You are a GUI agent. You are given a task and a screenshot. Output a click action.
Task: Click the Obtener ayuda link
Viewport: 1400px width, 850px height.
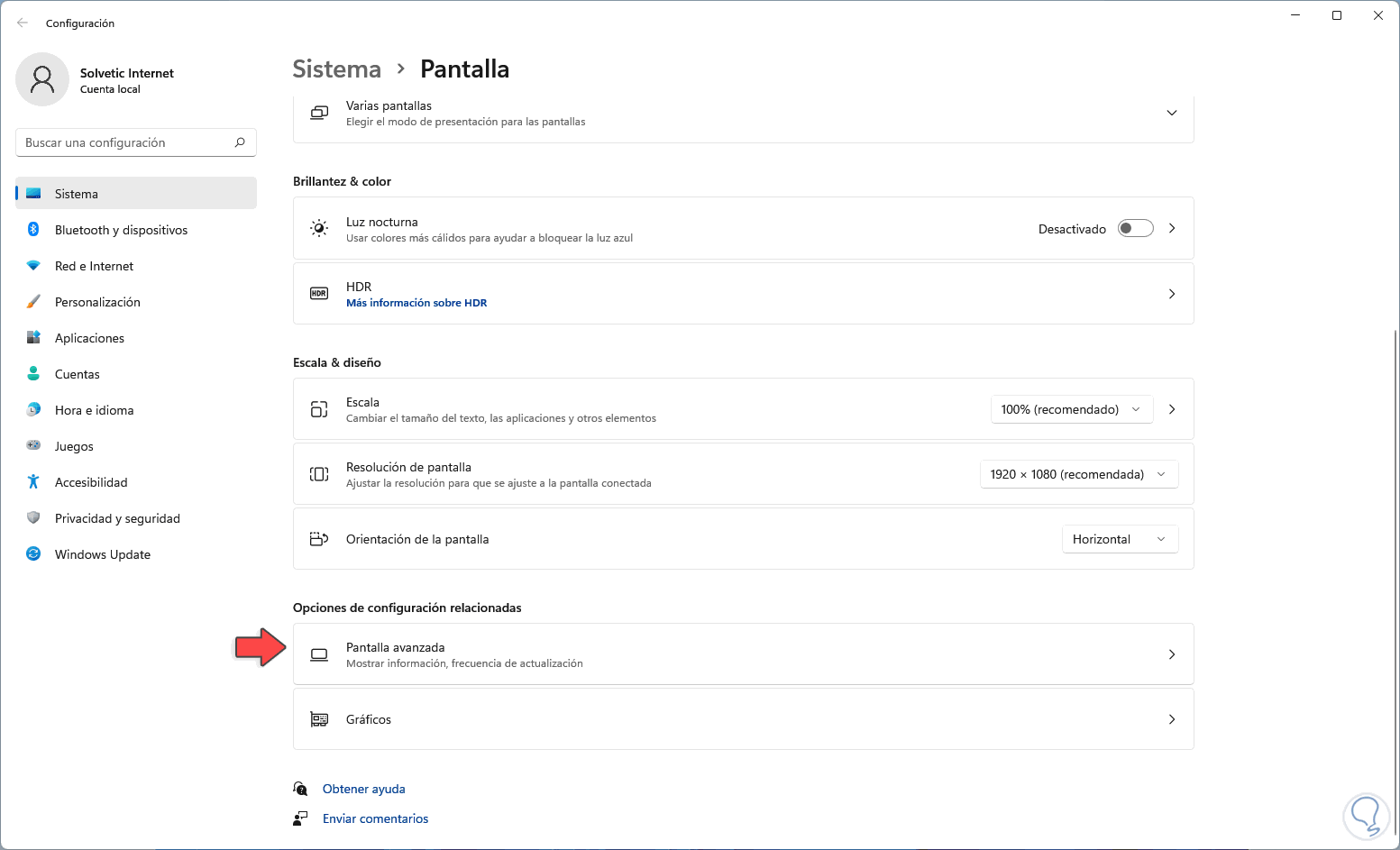pos(363,789)
